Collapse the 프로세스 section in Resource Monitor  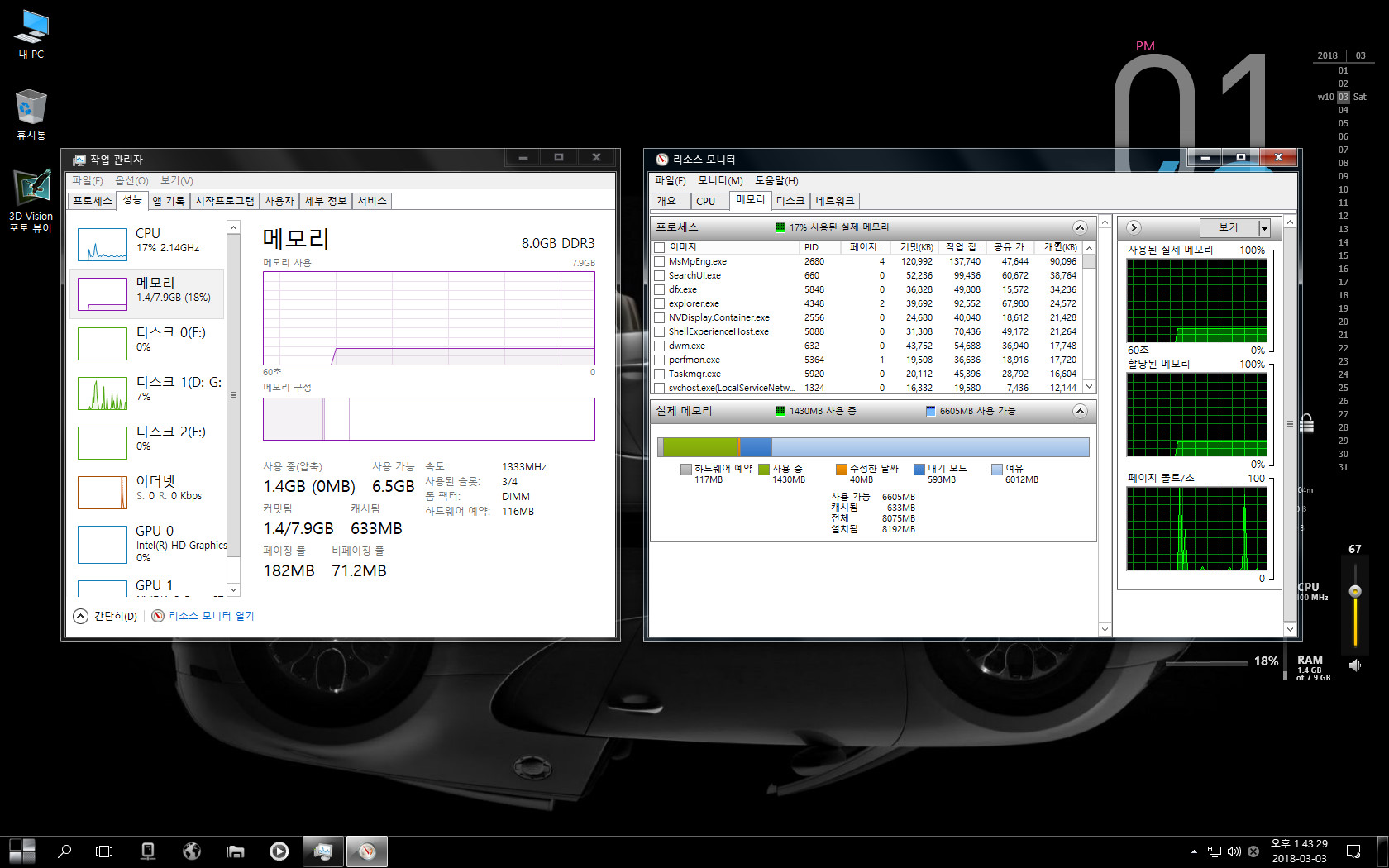(x=1080, y=227)
